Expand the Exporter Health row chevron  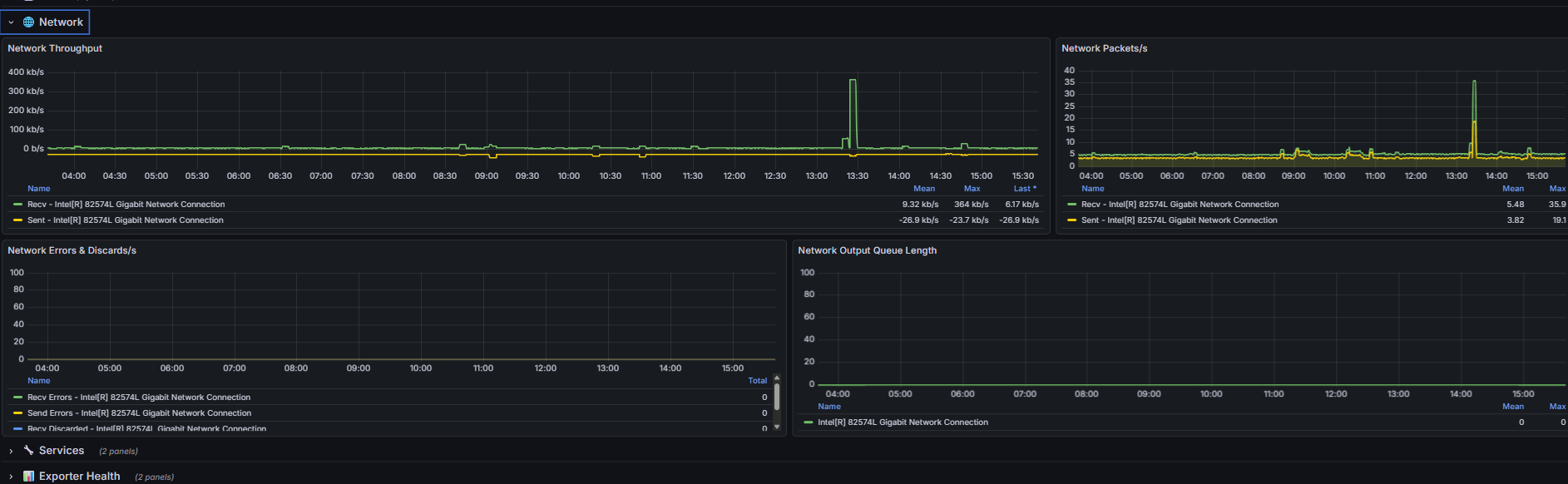(11, 477)
